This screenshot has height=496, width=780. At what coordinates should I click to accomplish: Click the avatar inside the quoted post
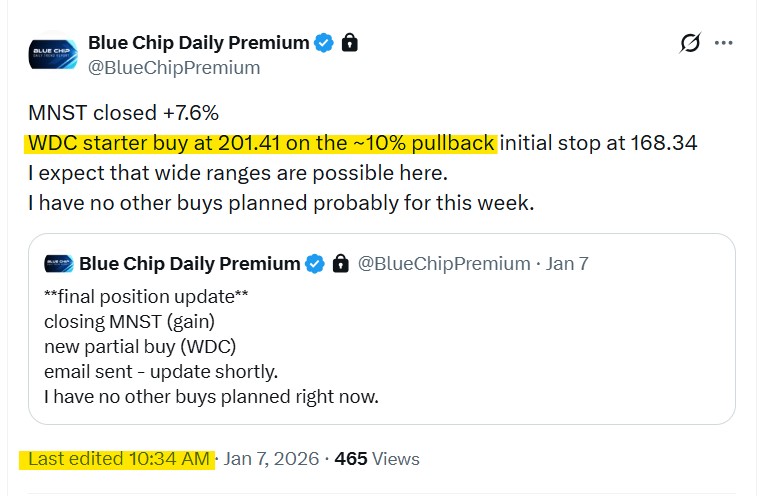click(58, 264)
